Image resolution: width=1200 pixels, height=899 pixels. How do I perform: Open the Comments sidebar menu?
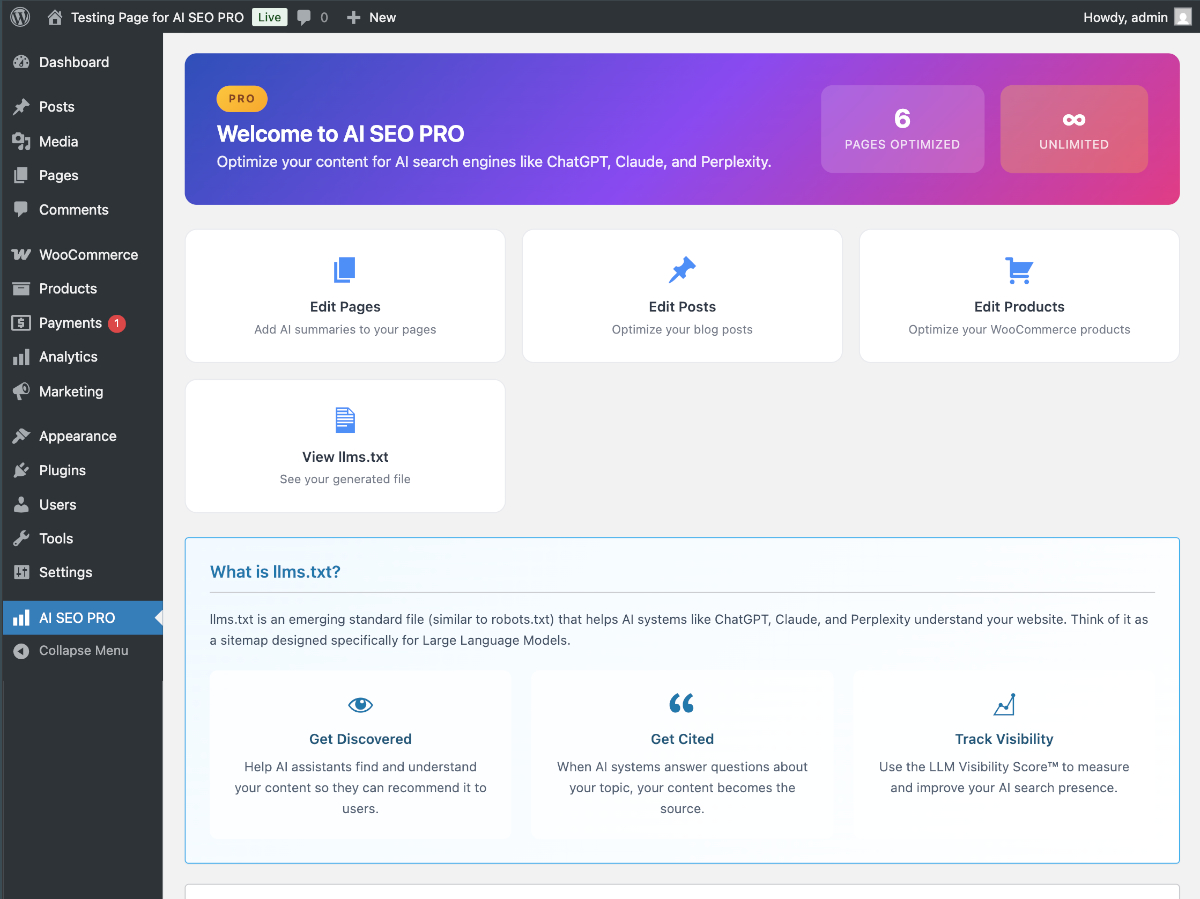(x=82, y=210)
